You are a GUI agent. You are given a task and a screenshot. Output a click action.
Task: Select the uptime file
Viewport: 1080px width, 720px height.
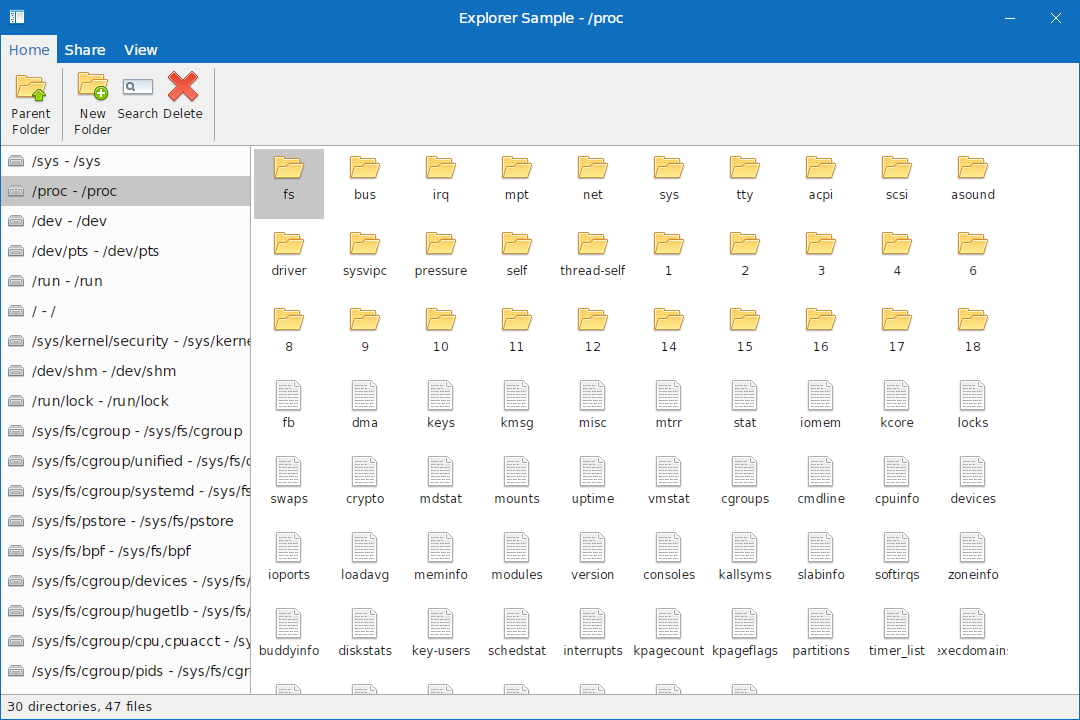592,486
